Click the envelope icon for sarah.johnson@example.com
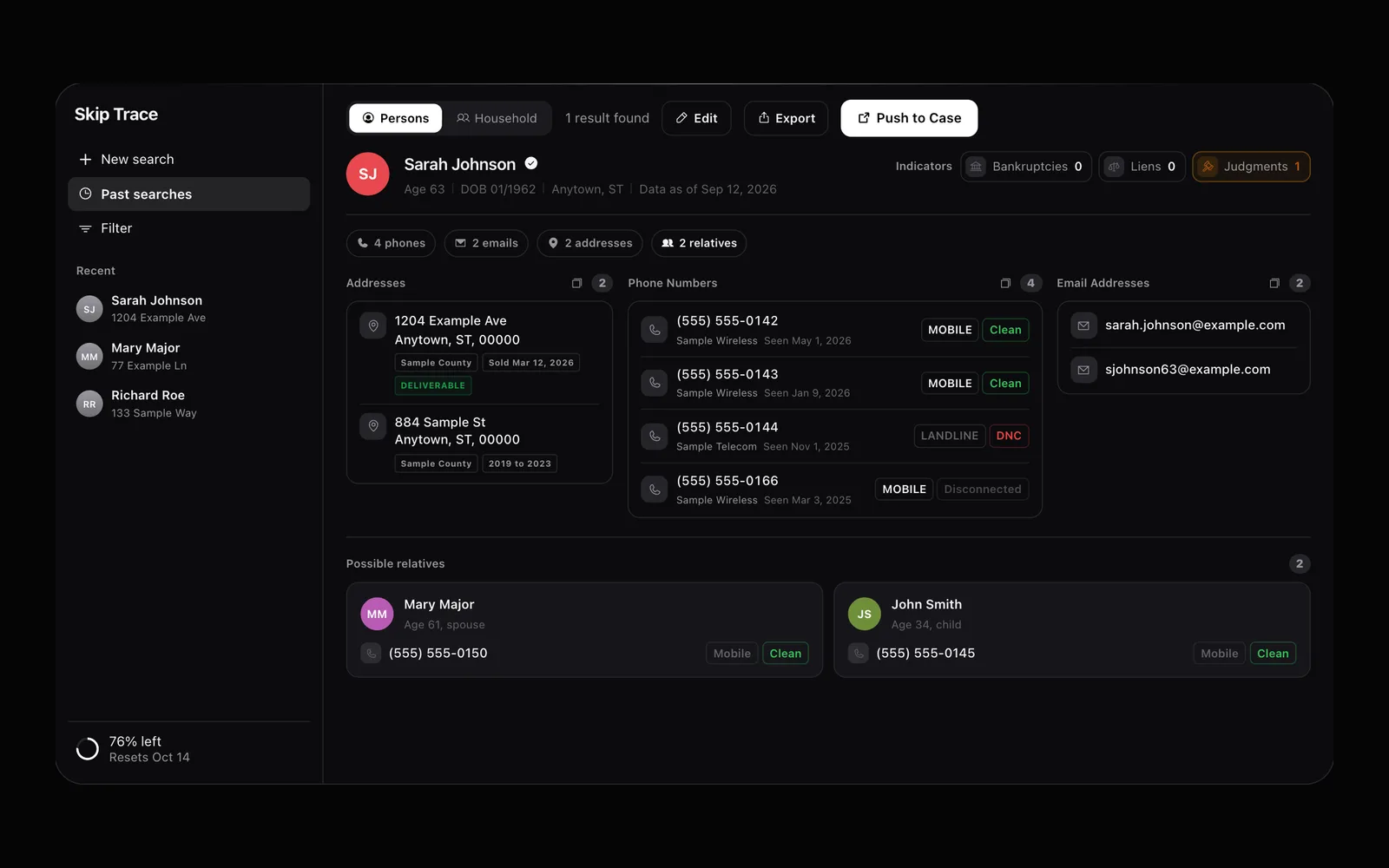Viewport: 1389px width, 868px height. tap(1083, 325)
